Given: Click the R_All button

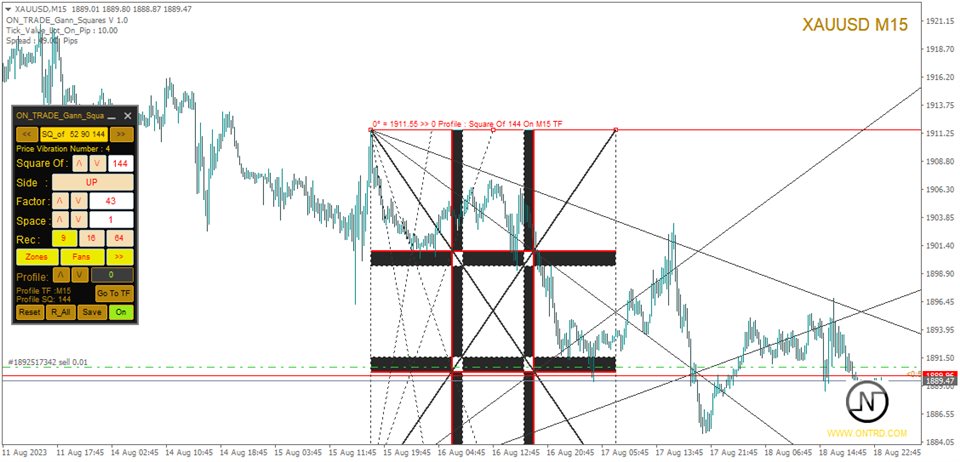Looking at the screenshot, I should tap(61, 312).
